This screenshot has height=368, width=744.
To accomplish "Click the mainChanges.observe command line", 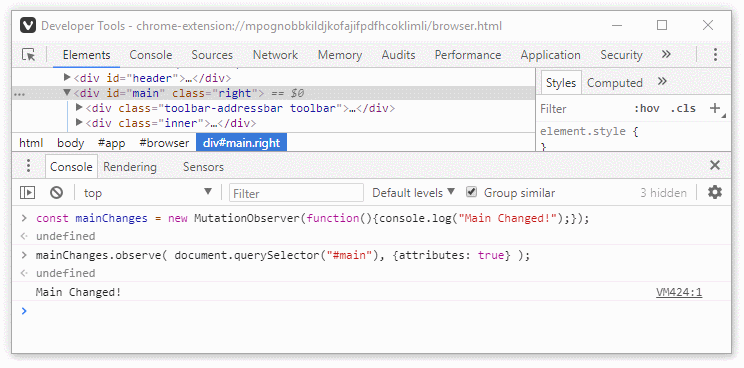I will [x=282, y=255].
